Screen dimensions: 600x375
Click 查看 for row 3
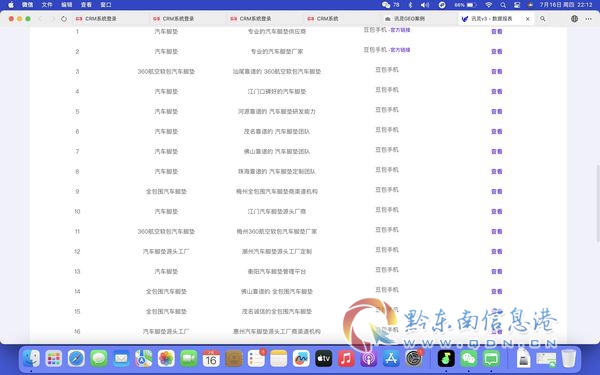pos(497,72)
